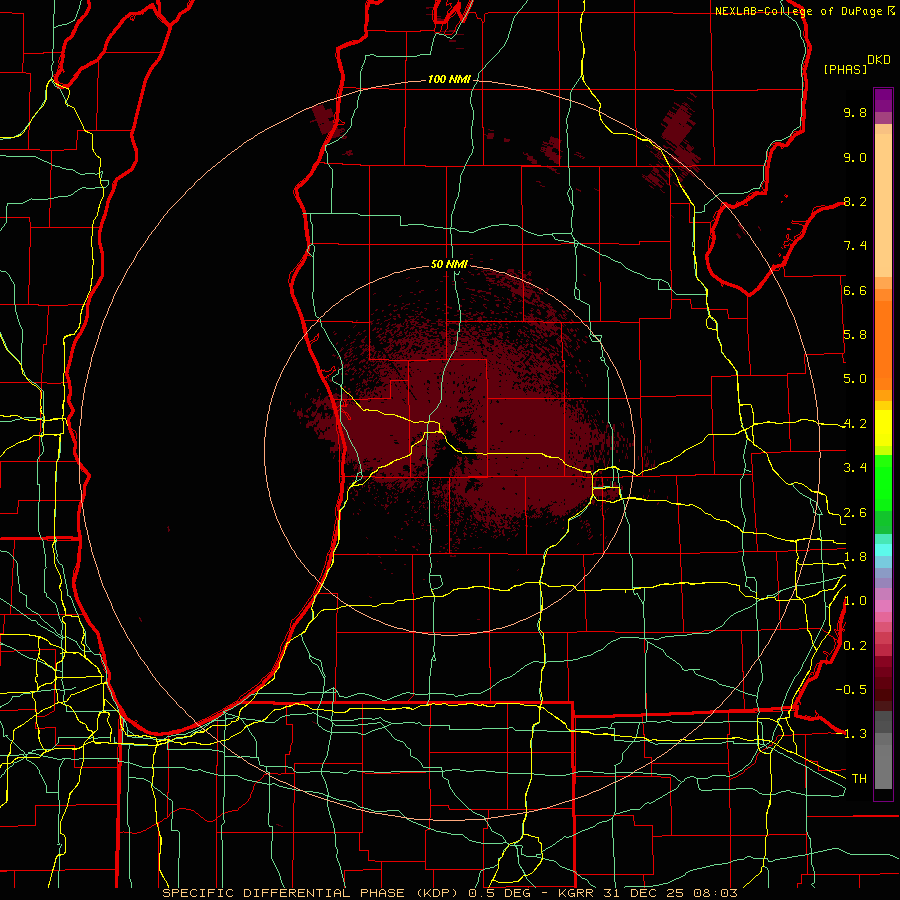Pick the yellow legend swatch near 4.2

(883, 428)
